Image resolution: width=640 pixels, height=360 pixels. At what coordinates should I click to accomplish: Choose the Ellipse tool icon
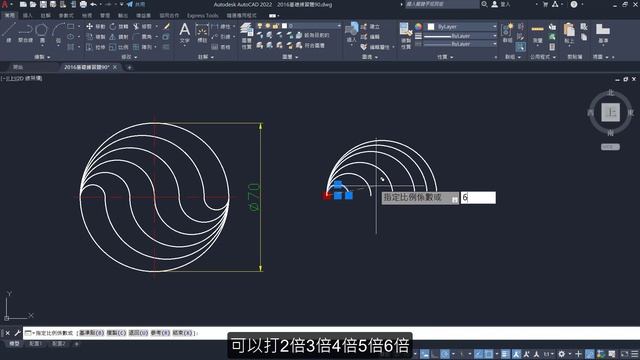[71, 37]
